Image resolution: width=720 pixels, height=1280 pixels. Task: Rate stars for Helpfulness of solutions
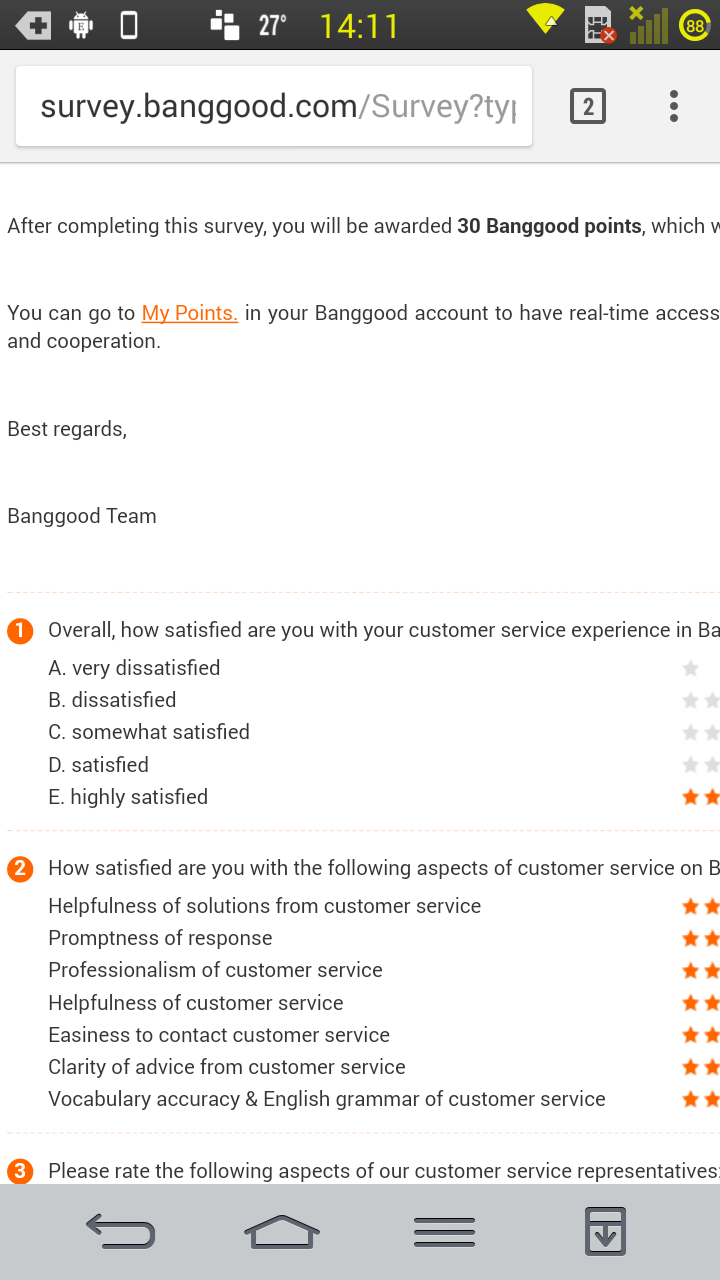point(700,906)
